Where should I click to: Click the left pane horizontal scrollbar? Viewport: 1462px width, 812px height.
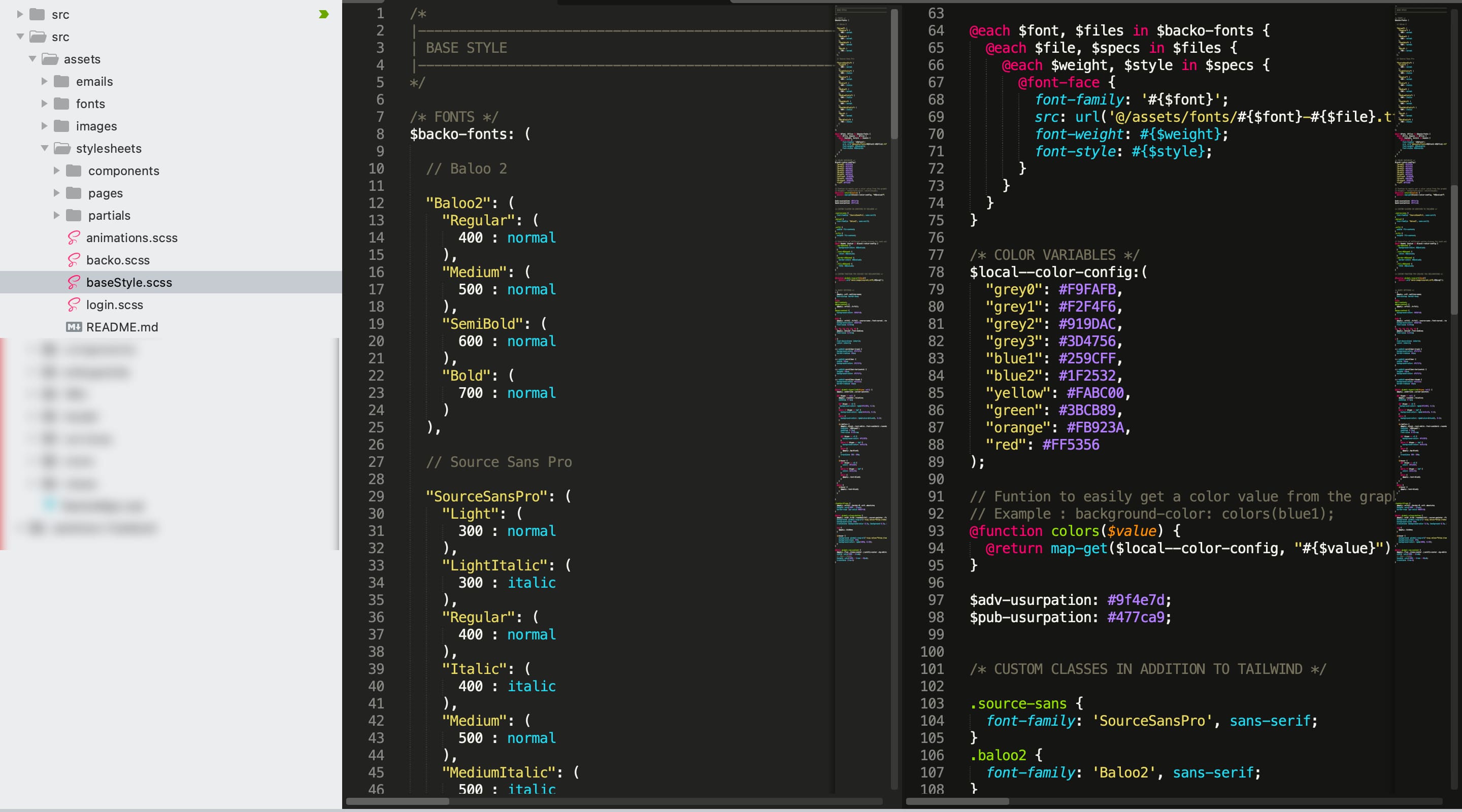click(397, 801)
